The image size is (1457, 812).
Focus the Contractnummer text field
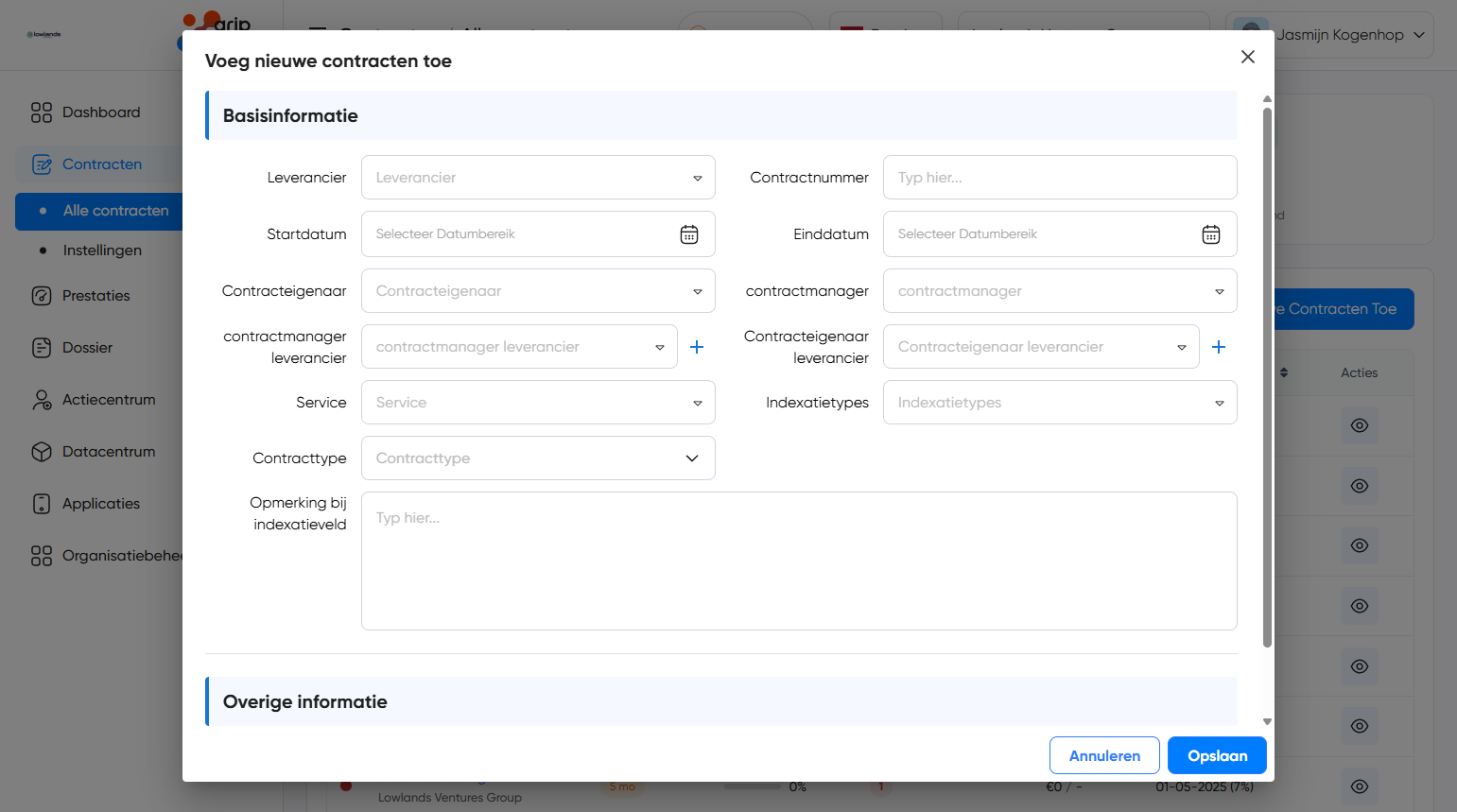1059,177
